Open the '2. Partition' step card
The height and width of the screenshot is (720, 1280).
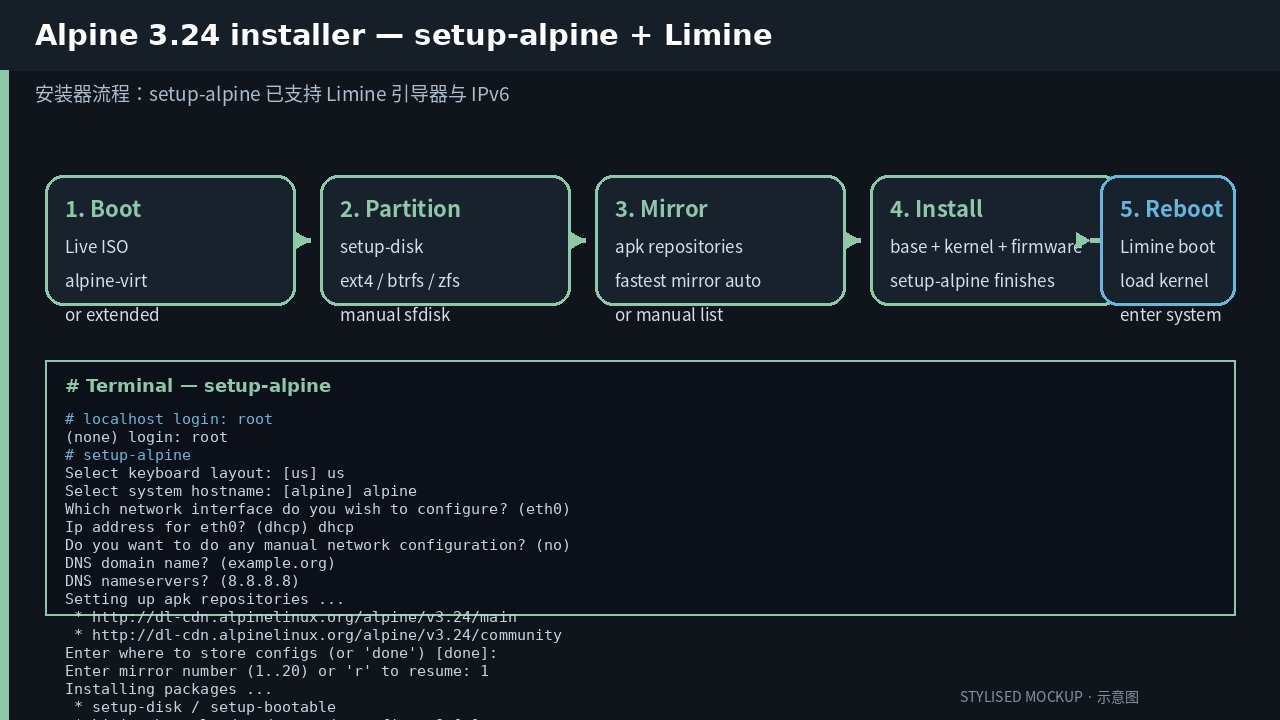pos(445,241)
